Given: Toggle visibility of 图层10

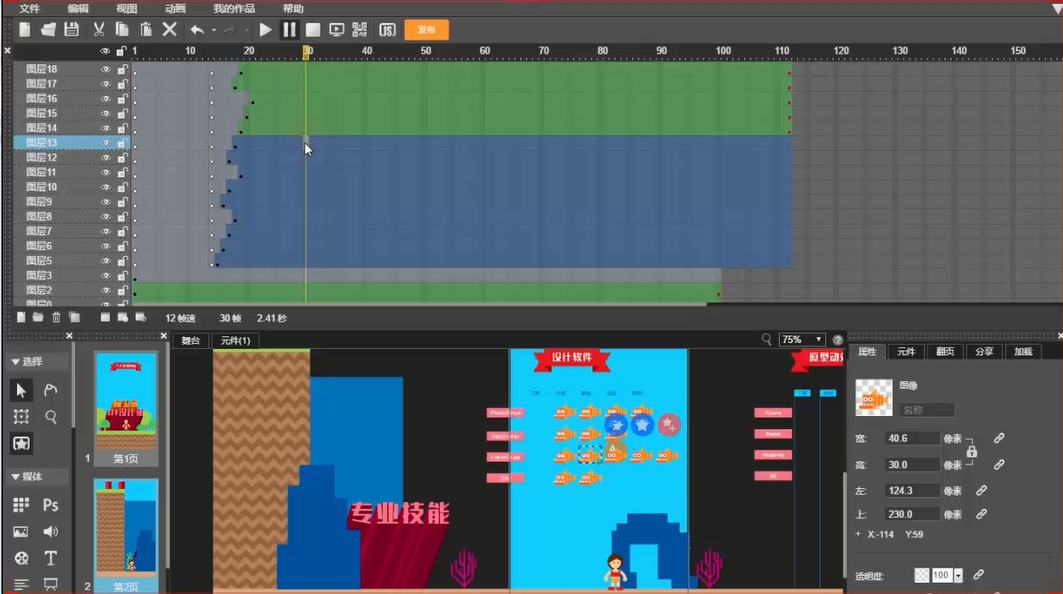Looking at the screenshot, I should [x=105, y=187].
